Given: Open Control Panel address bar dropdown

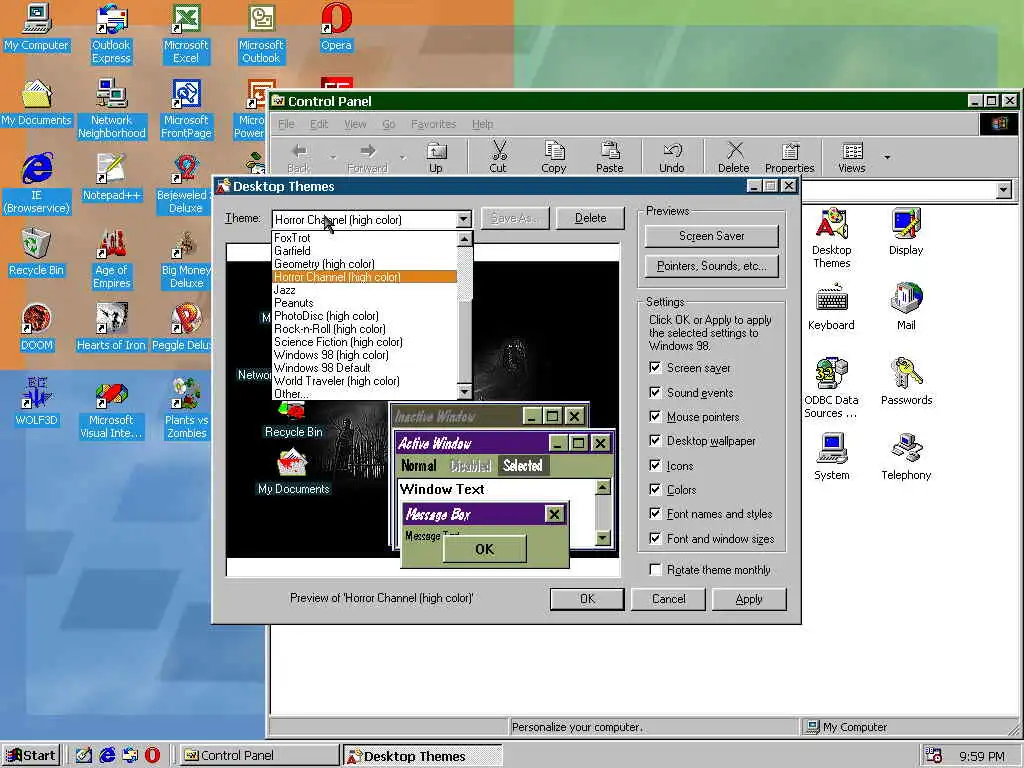Looking at the screenshot, I should tap(1004, 190).
